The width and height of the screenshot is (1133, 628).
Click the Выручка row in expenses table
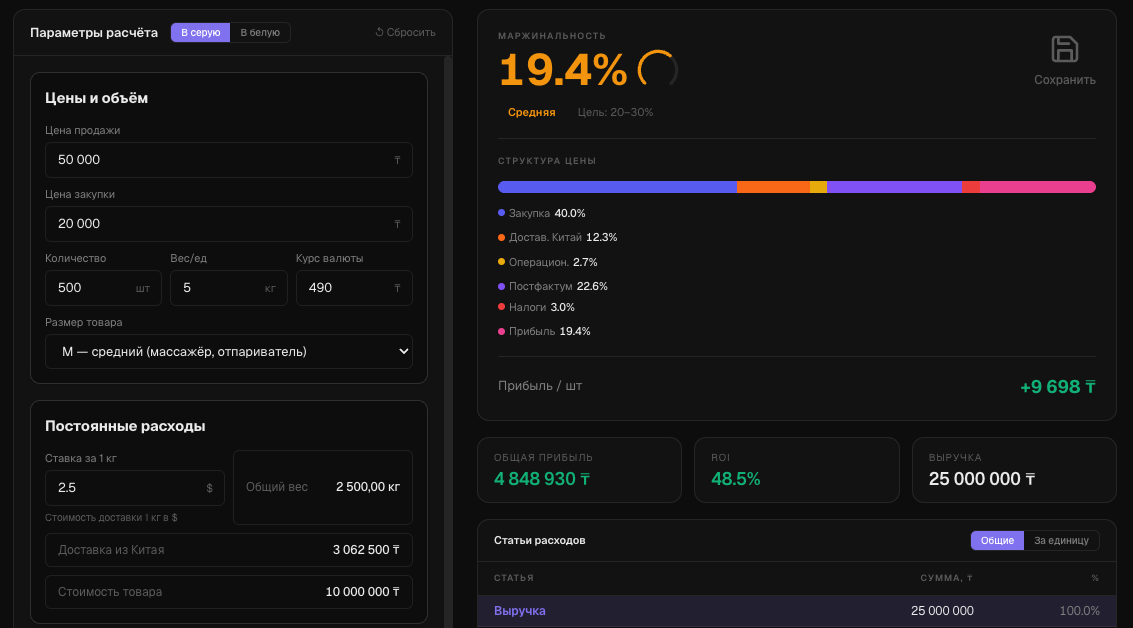pos(797,611)
